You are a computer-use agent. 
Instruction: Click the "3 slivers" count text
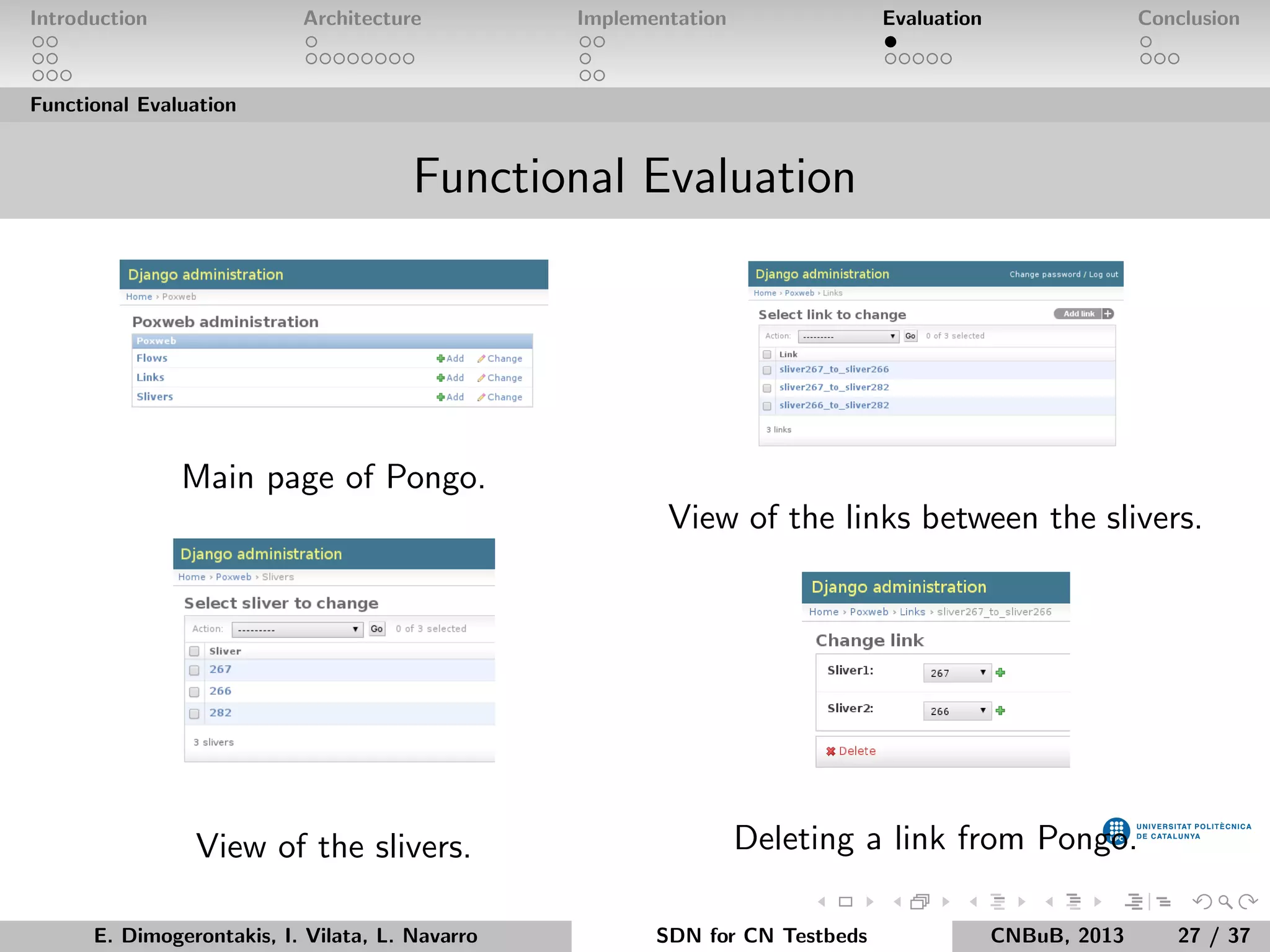213,743
